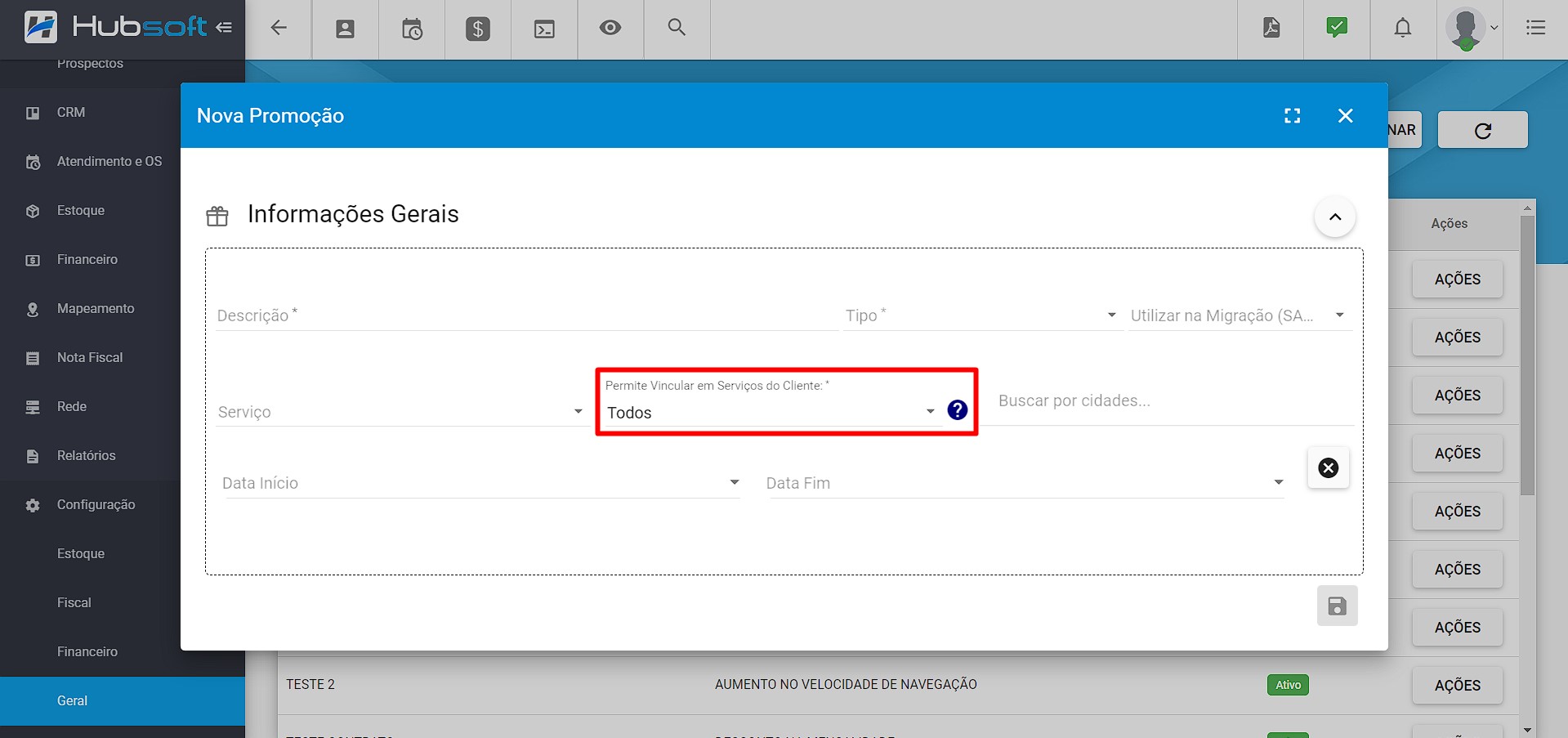Click the help question mark icon
Viewport: 1568px width, 738px height.
[958, 410]
